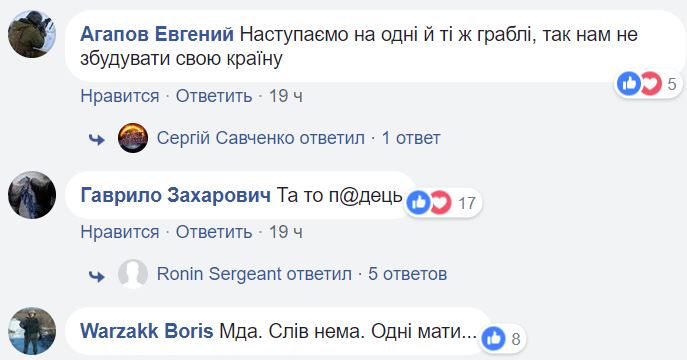Like Агапов Евгений's comment via Нравится
Screen dimensions: 687x360
120,96
